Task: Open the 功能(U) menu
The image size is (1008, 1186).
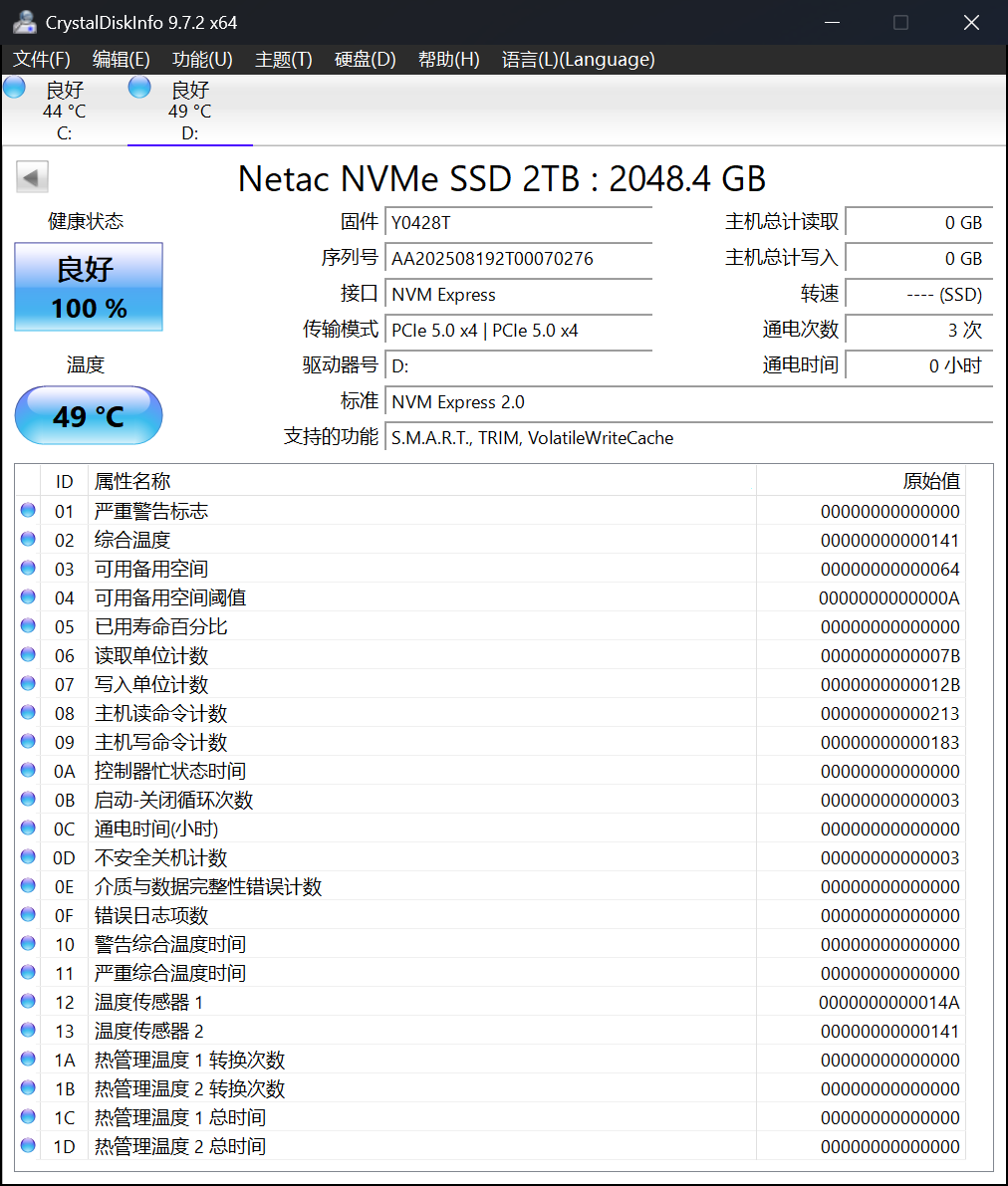Action: click(201, 60)
